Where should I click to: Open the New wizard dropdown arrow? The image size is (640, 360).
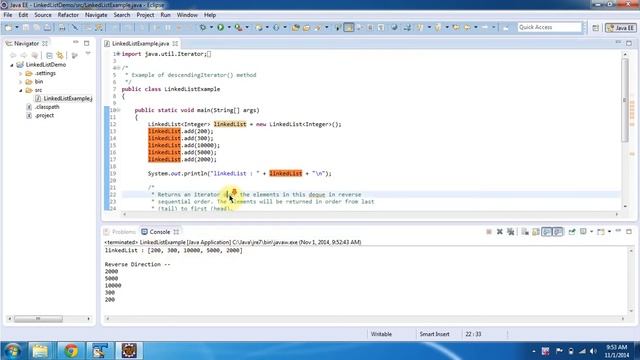point(17,27)
